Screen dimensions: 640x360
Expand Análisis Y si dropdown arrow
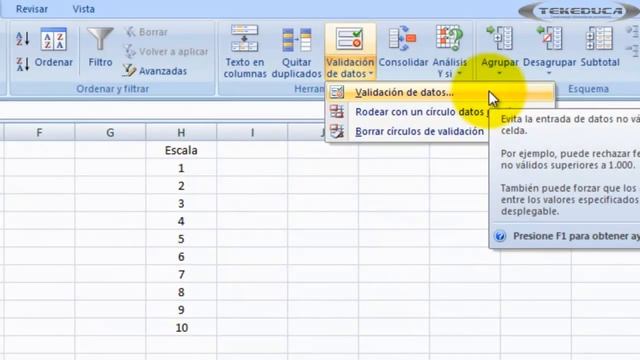460,74
